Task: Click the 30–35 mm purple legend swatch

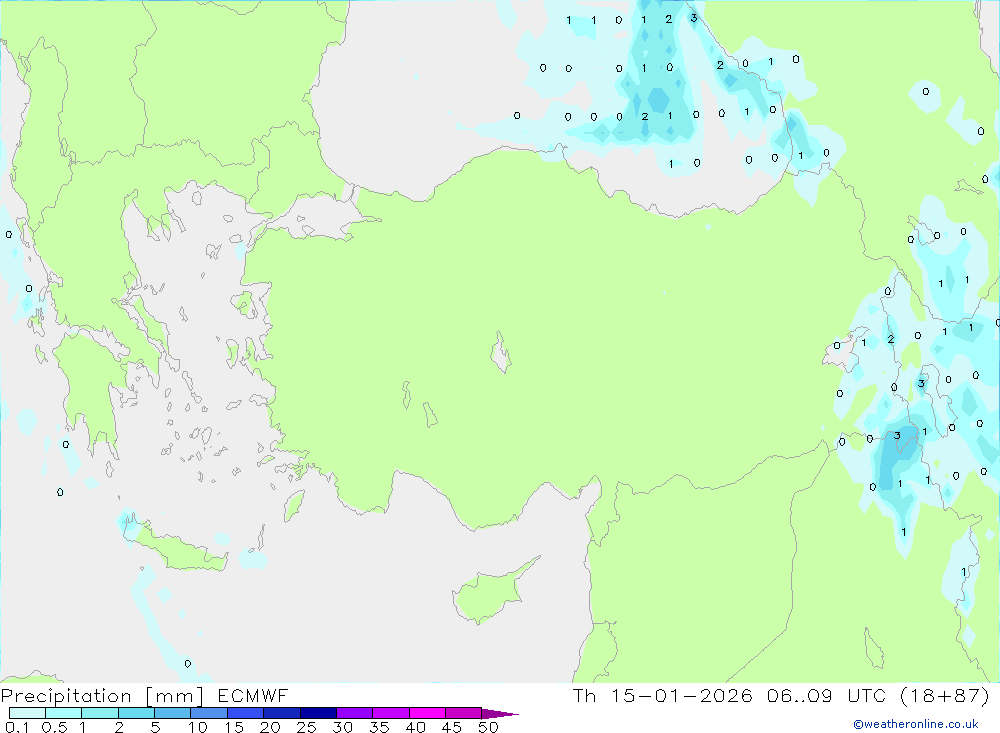Action: 355,713
